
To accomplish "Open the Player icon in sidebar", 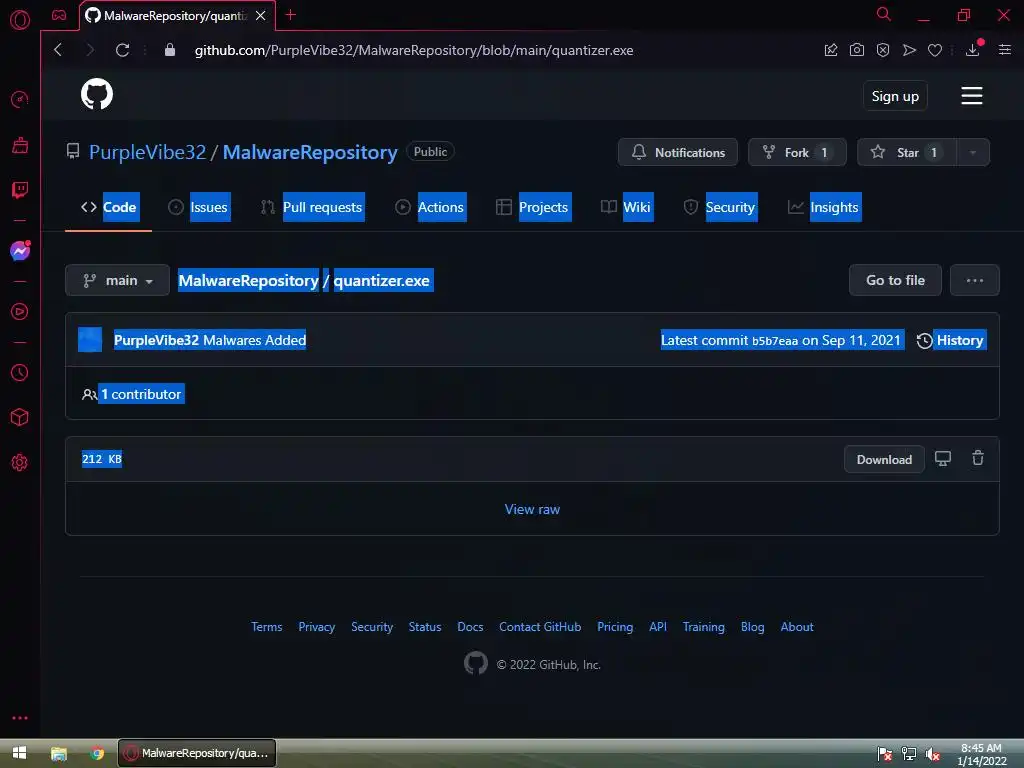I will tap(20, 312).
